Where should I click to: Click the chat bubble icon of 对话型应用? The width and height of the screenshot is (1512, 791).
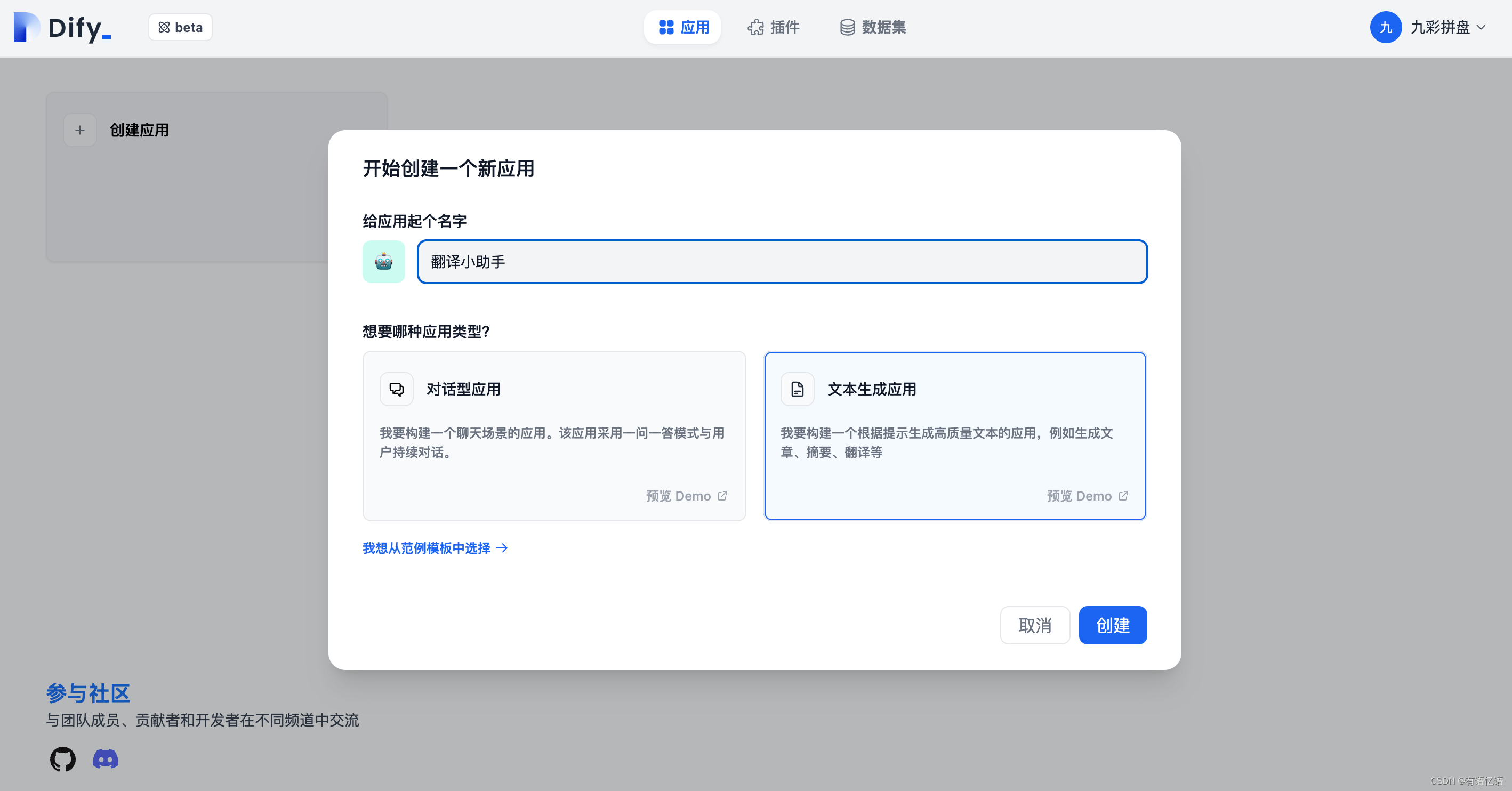click(x=397, y=389)
